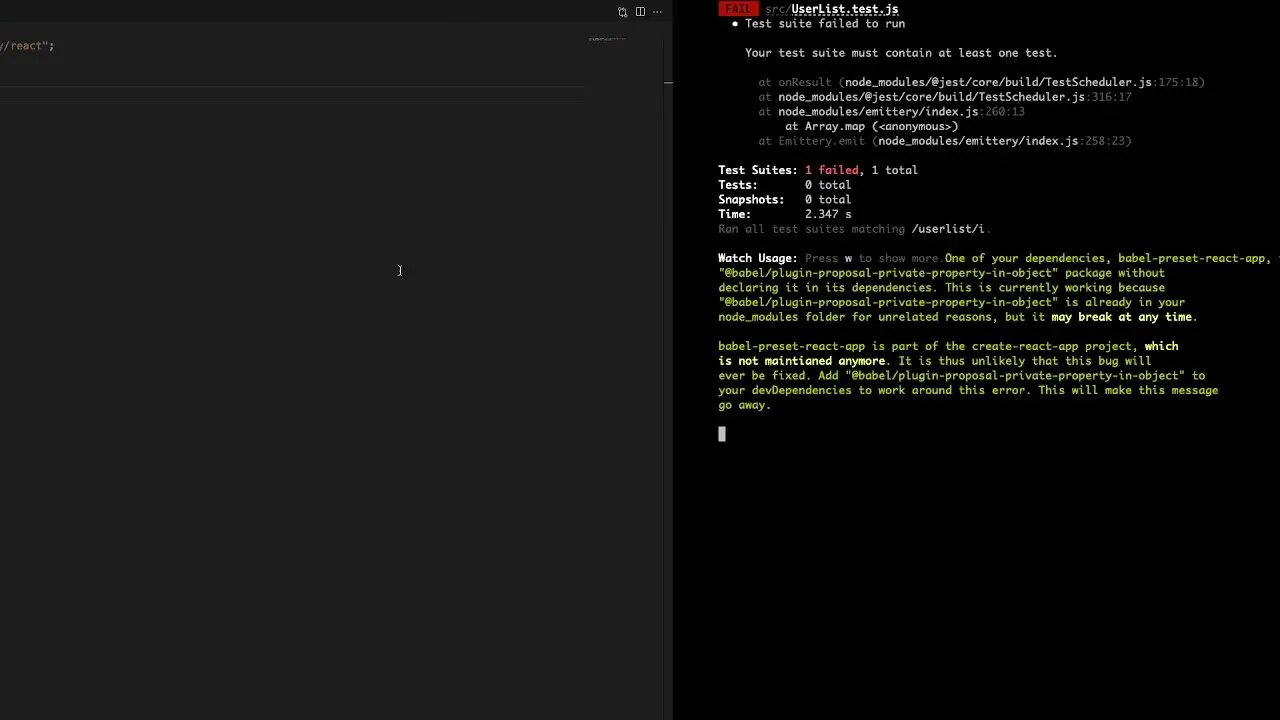Click the Open Changes compare icon

[622, 12]
